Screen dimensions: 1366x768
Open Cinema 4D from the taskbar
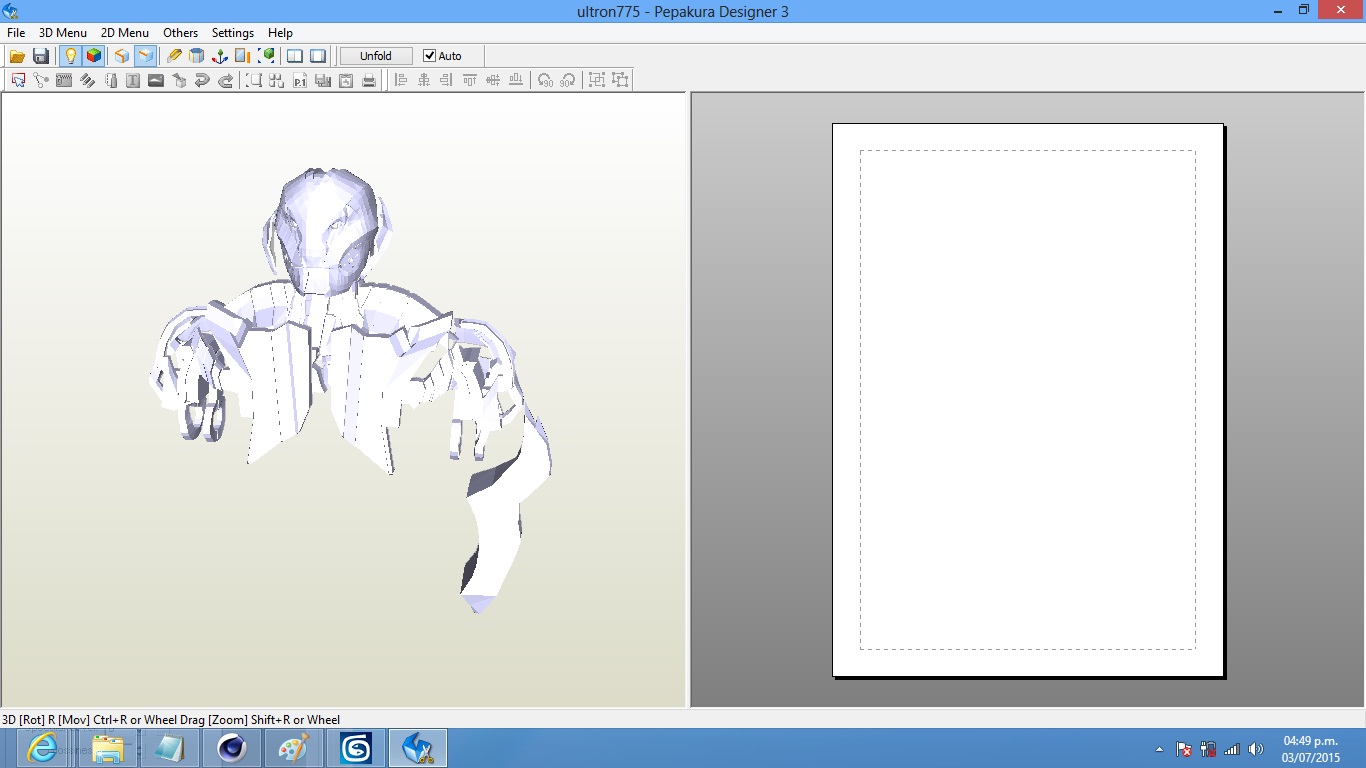232,748
